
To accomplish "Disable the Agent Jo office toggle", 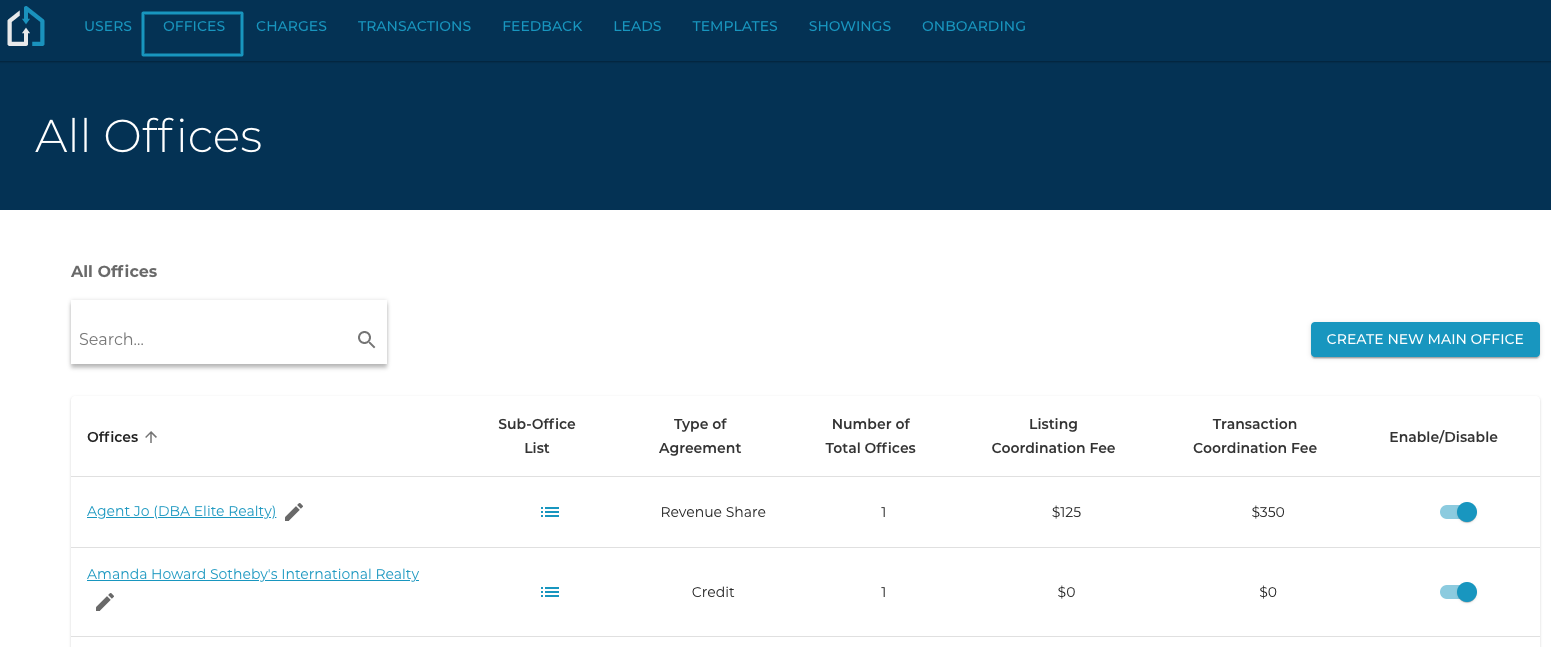I will click(x=1458, y=512).
